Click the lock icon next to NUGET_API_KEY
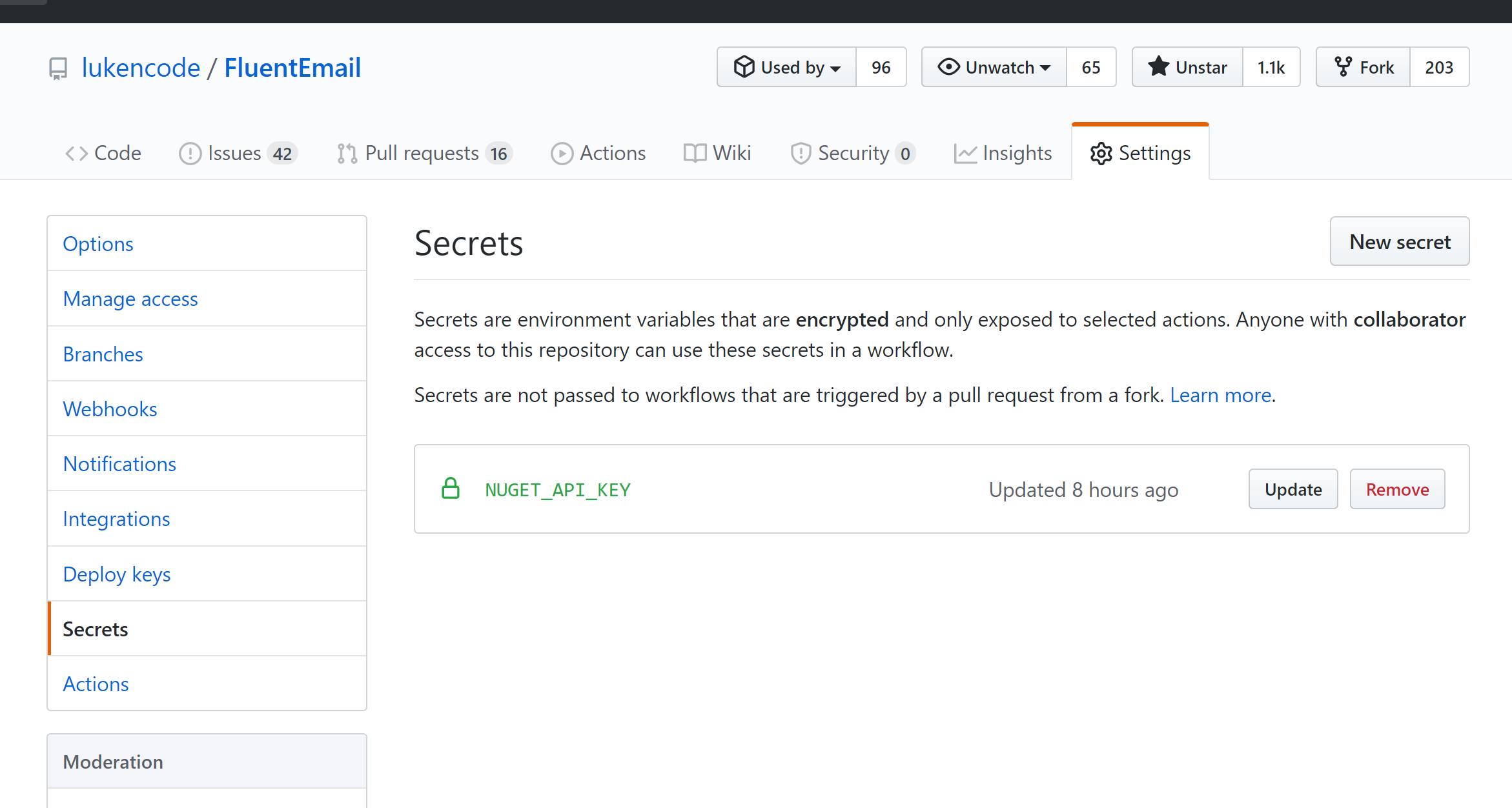1512x808 pixels. coord(452,489)
